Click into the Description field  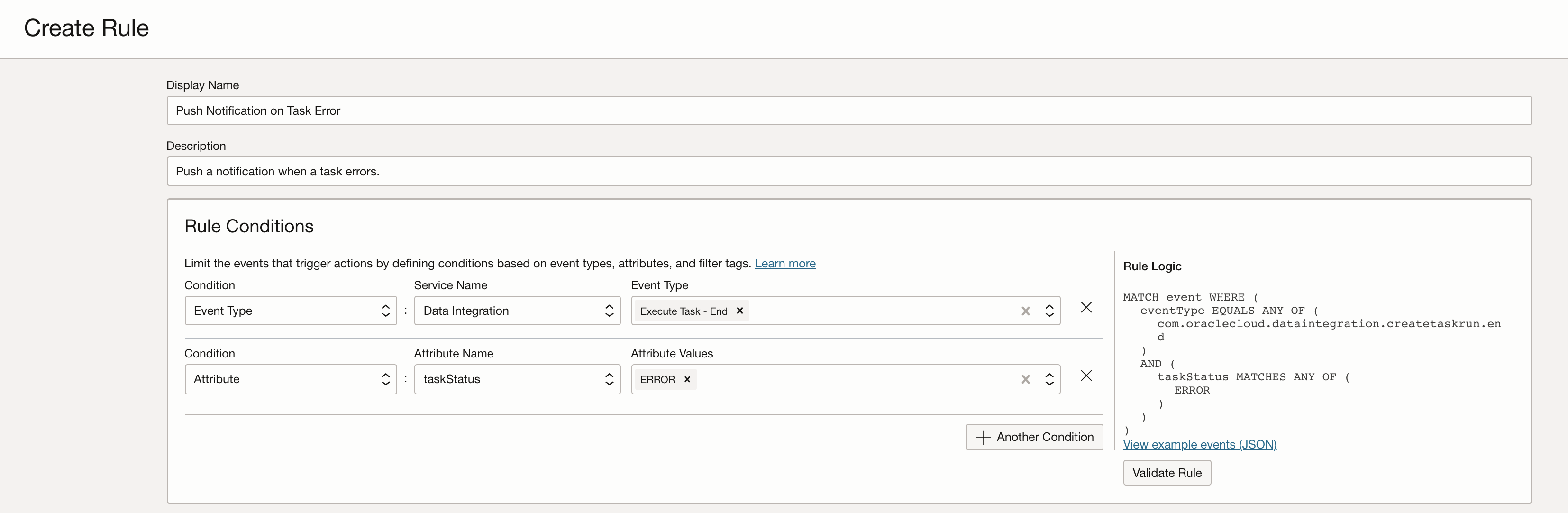tap(848, 172)
